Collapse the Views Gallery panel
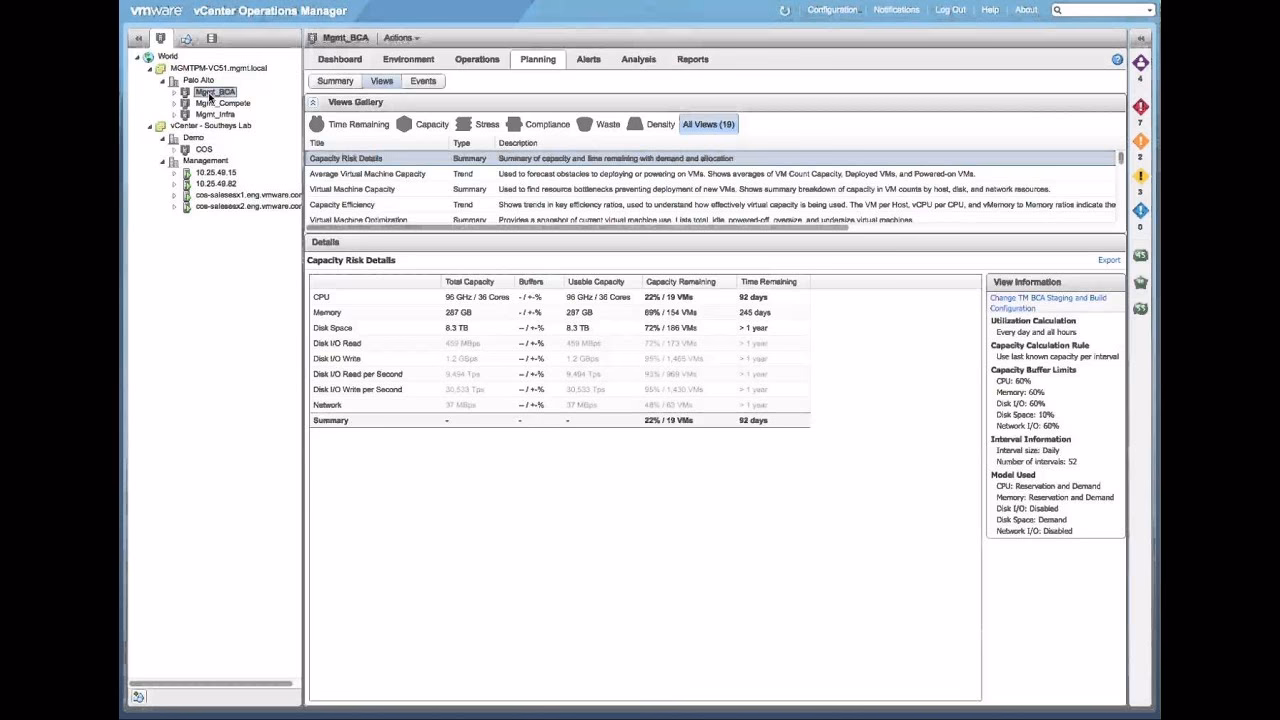 pyautogui.click(x=313, y=102)
